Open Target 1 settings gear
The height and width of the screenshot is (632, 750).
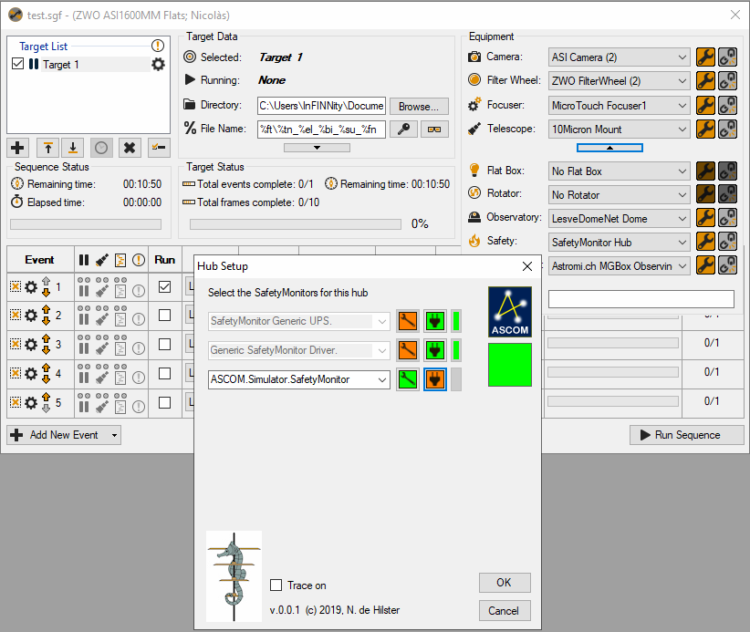tap(158, 64)
